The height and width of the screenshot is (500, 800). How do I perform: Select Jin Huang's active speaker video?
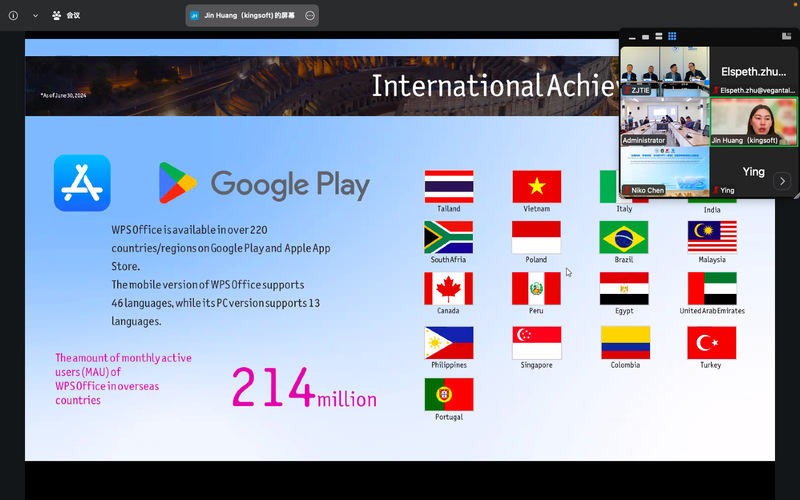pyautogui.click(x=753, y=121)
